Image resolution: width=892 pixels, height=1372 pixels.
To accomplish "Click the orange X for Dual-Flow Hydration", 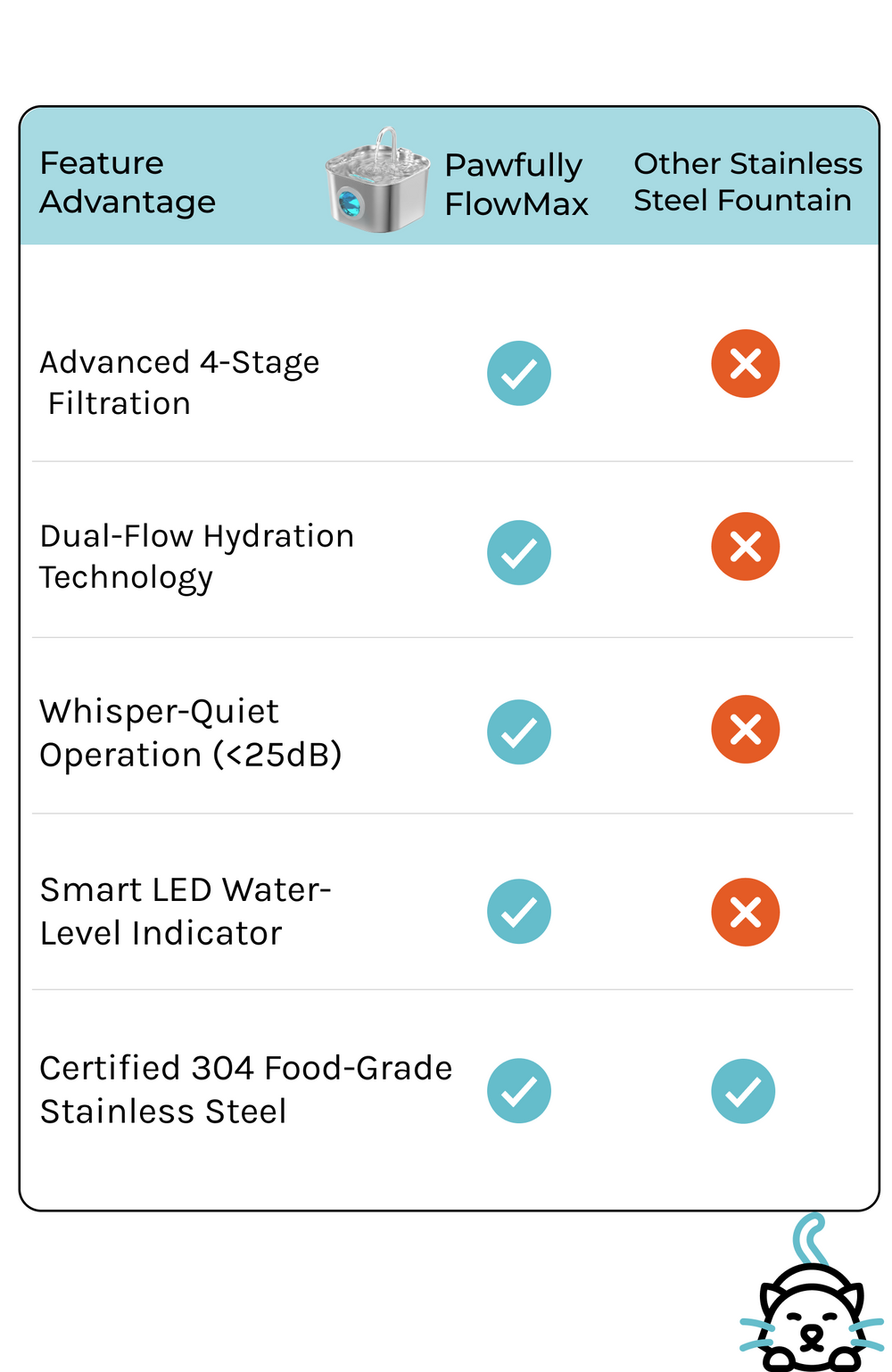I will (x=746, y=547).
